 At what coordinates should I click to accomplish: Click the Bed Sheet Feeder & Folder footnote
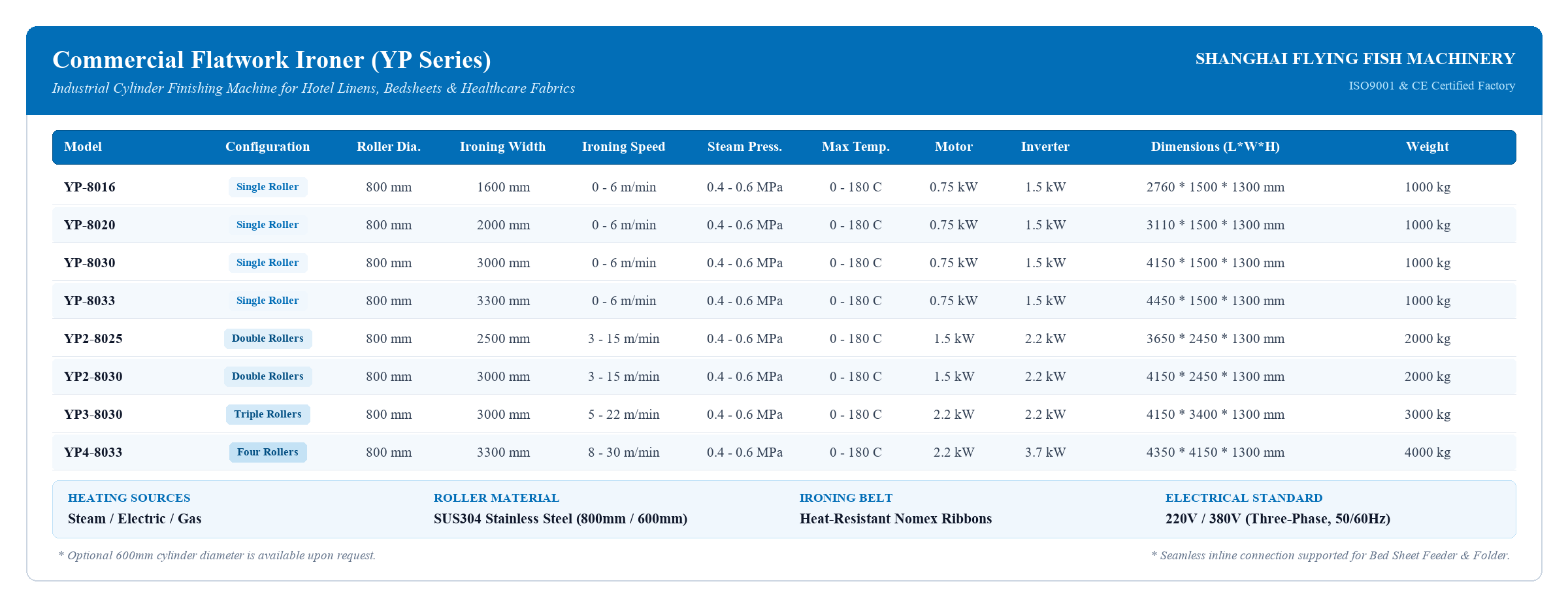click(x=1331, y=555)
